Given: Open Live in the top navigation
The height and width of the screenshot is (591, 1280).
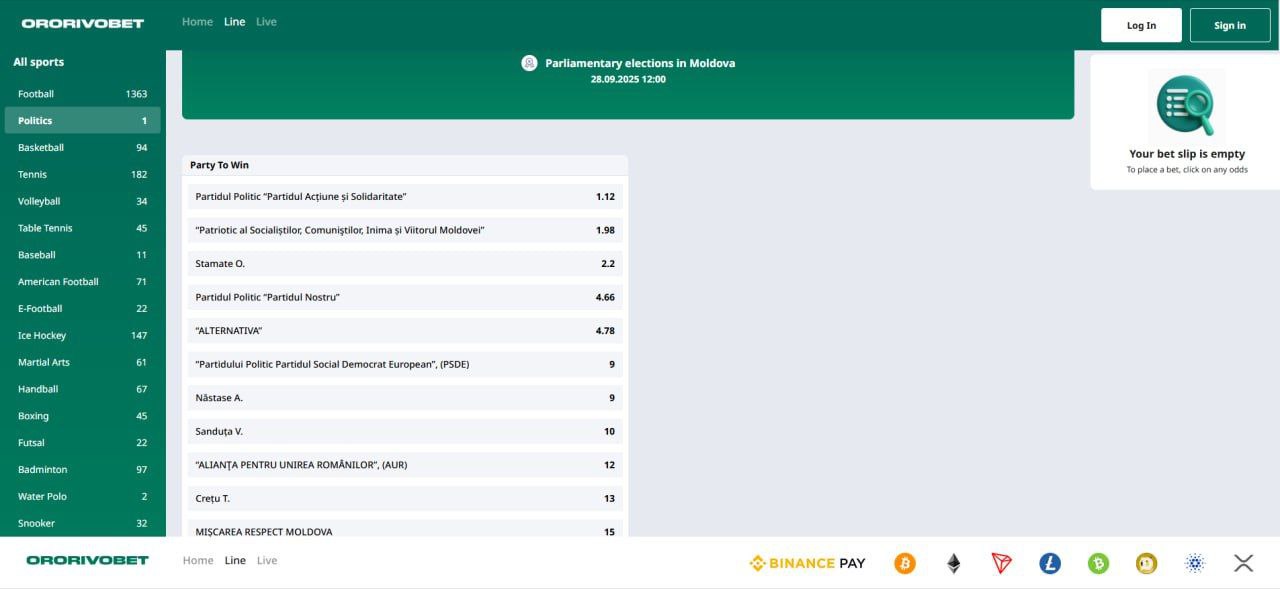Looking at the screenshot, I should coord(266,22).
